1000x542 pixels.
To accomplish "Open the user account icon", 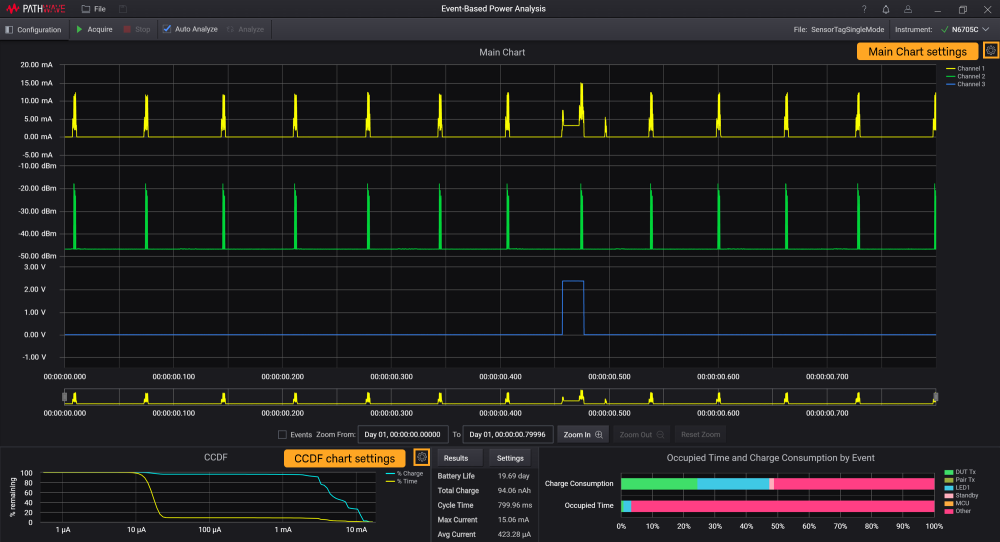I will pyautogui.click(x=909, y=9).
